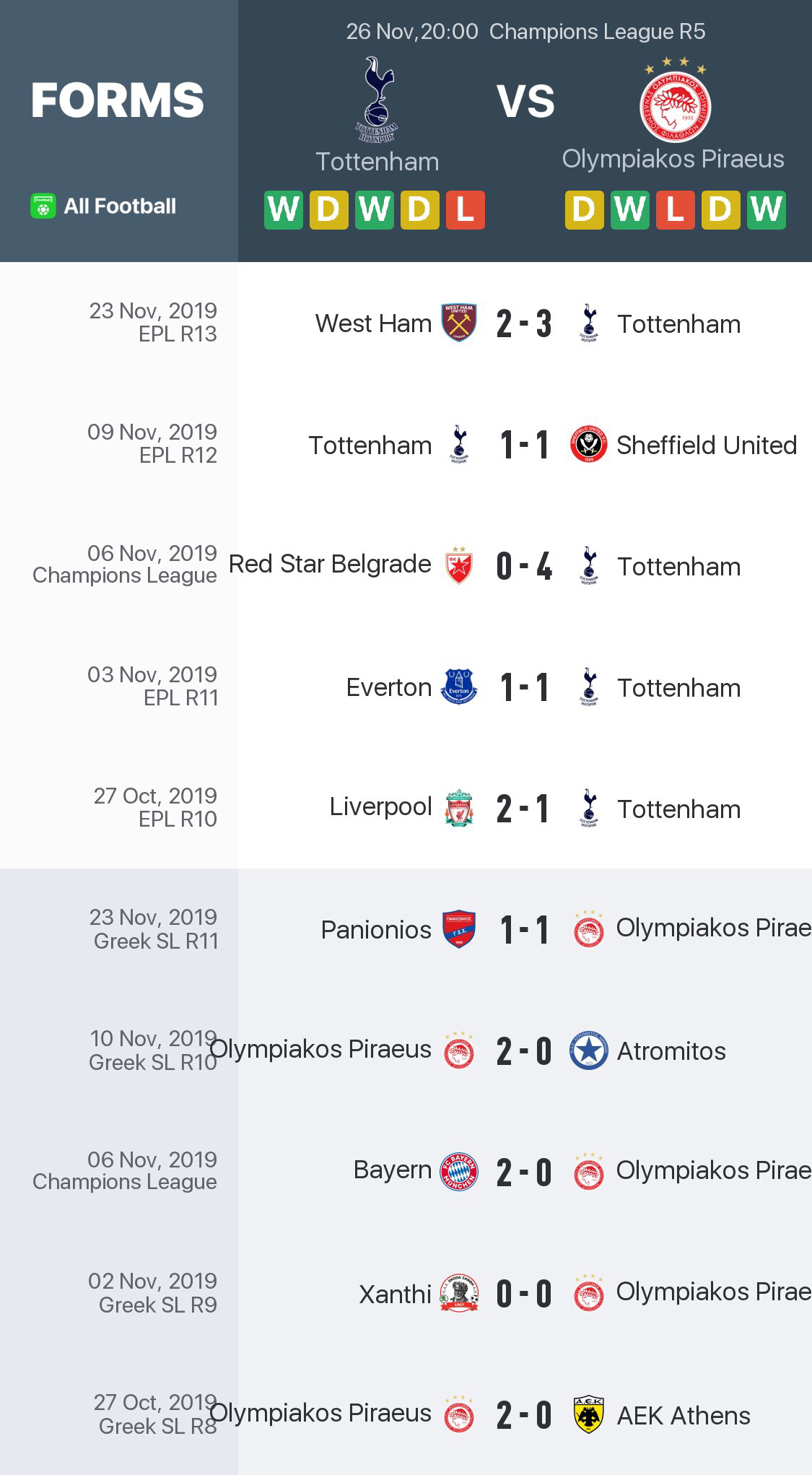Click the 26 Nov Champions League R5 header
The width and height of the screenshot is (812, 1475).
[525, 32]
